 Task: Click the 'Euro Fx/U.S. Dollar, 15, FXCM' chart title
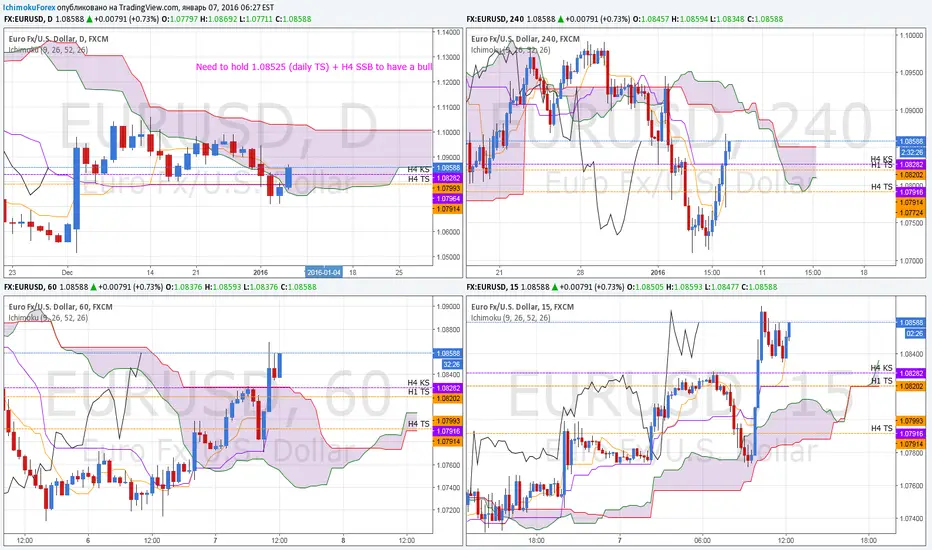tap(522, 307)
